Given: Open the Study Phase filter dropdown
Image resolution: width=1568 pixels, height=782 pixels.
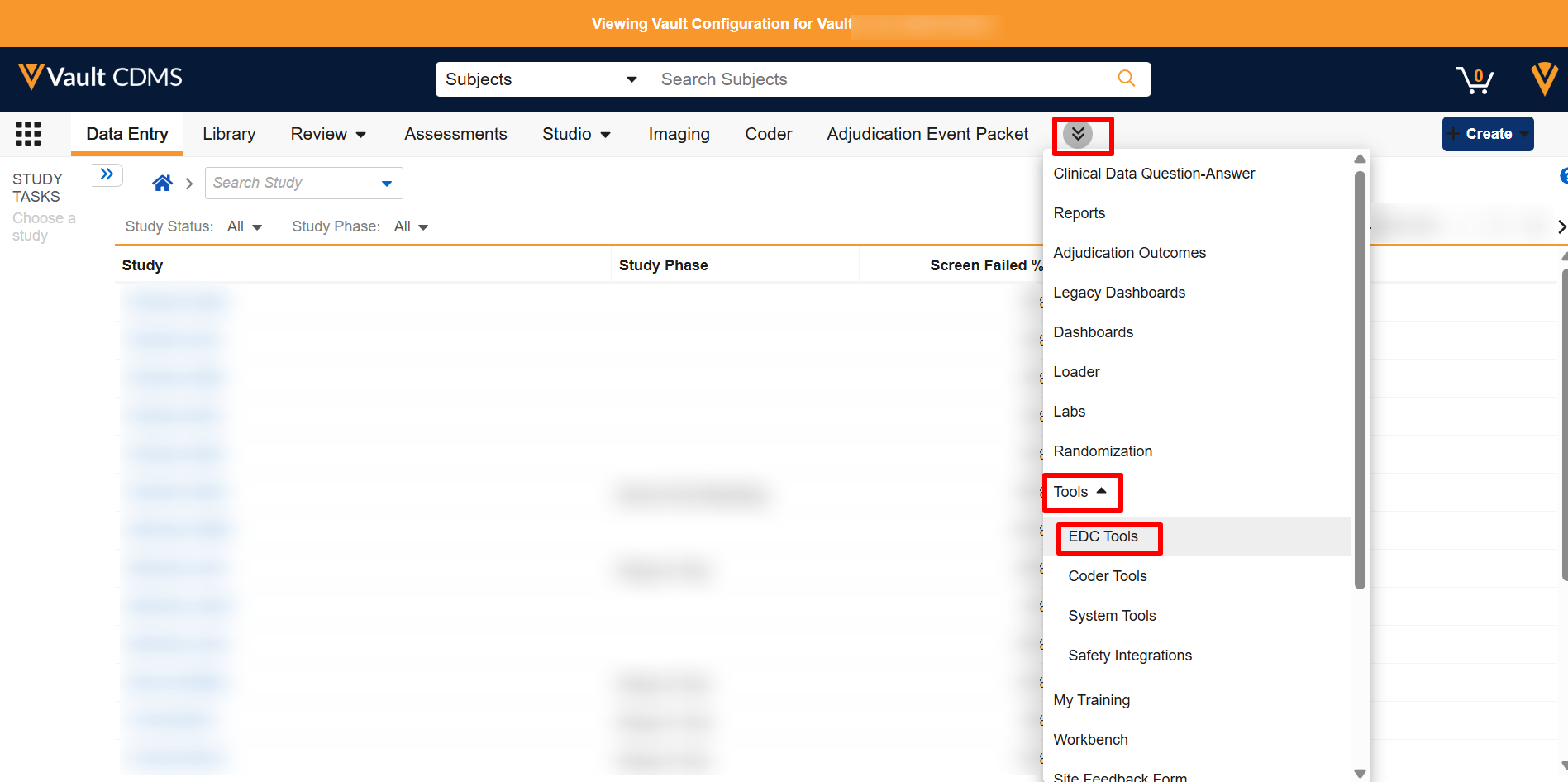Looking at the screenshot, I should pyautogui.click(x=411, y=226).
